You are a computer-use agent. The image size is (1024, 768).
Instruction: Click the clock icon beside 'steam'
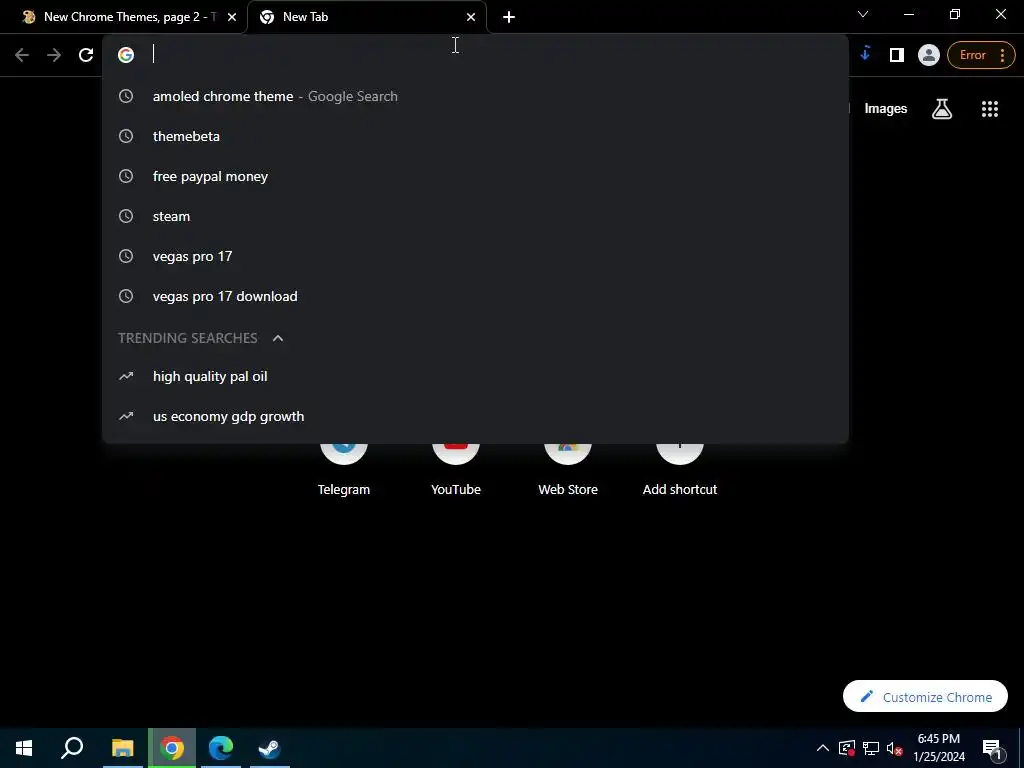(126, 216)
